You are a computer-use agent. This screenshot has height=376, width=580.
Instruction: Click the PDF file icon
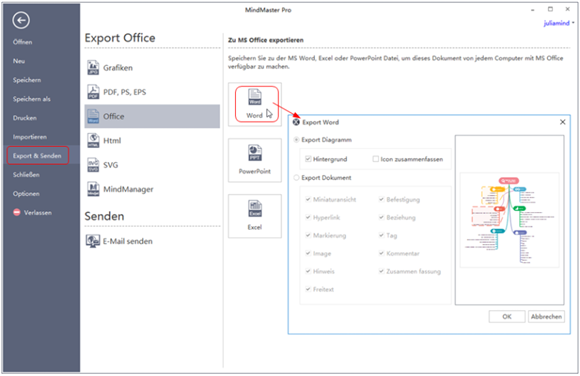(x=93, y=92)
